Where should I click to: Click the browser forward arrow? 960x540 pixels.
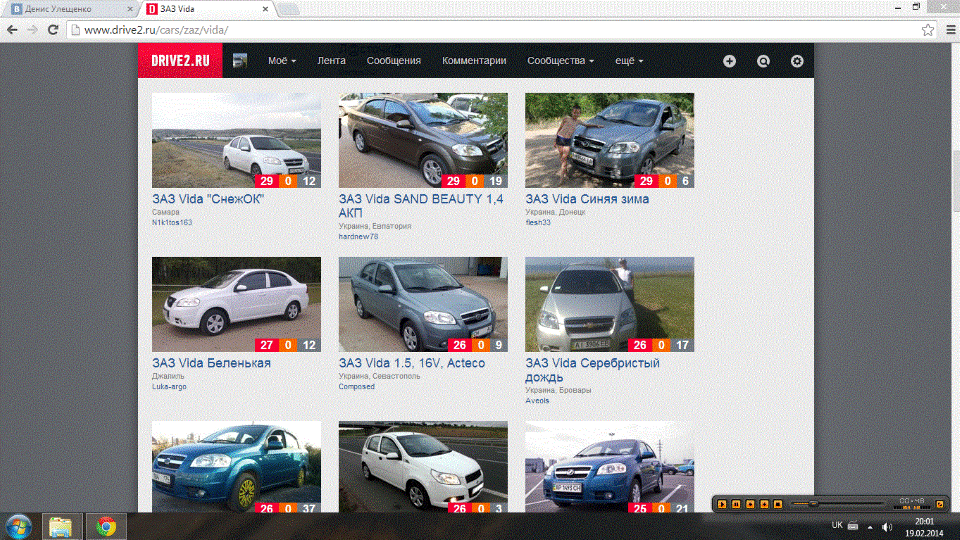pyautogui.click(x=32, y=29)
